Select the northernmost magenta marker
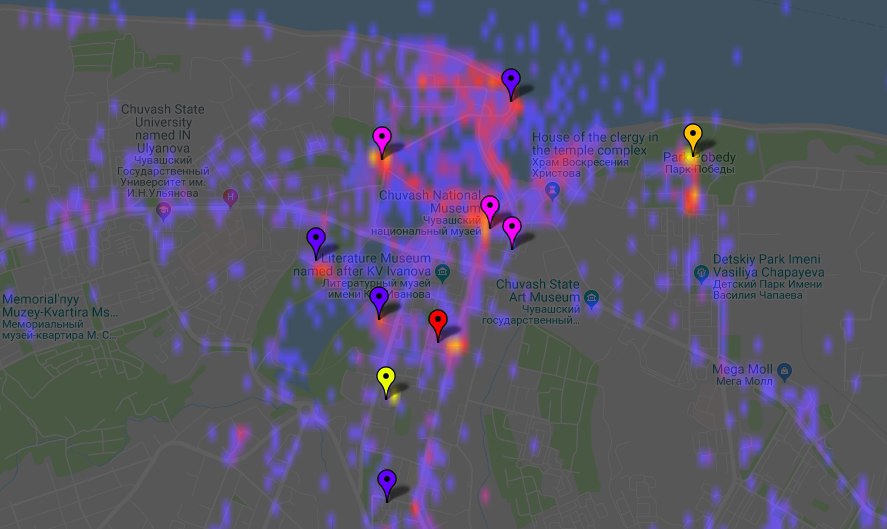 tap(381, 140)
